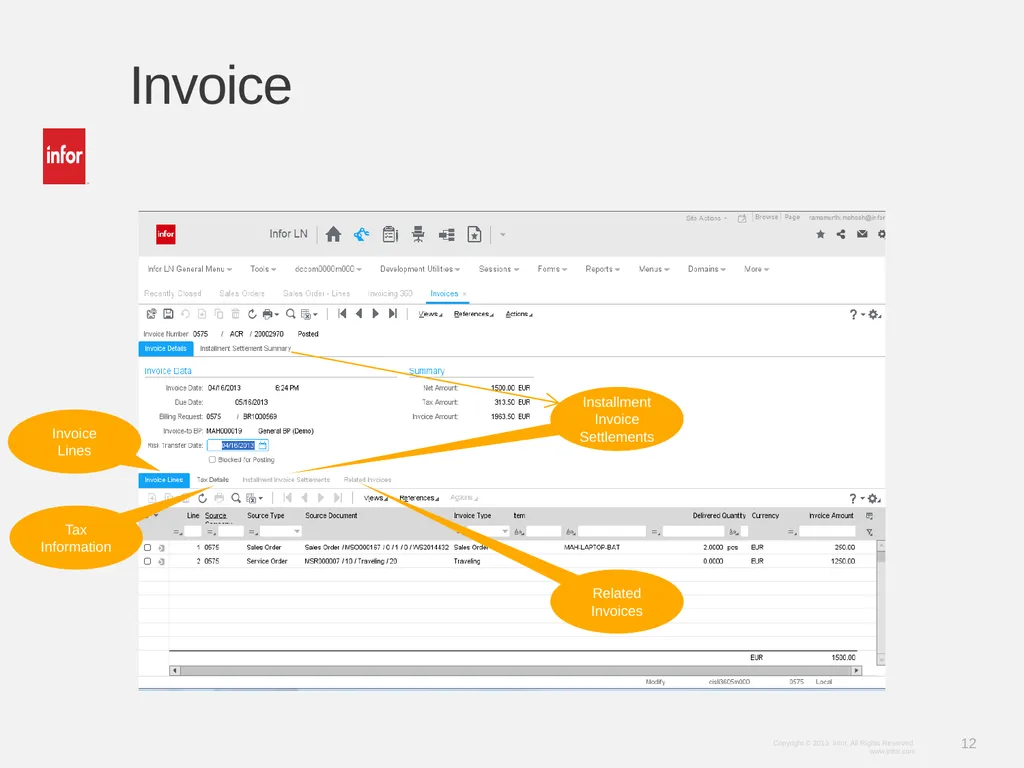Expand the Site Actions dropdown
This screenshot has width=1024, height=768.
click(706, 218)
